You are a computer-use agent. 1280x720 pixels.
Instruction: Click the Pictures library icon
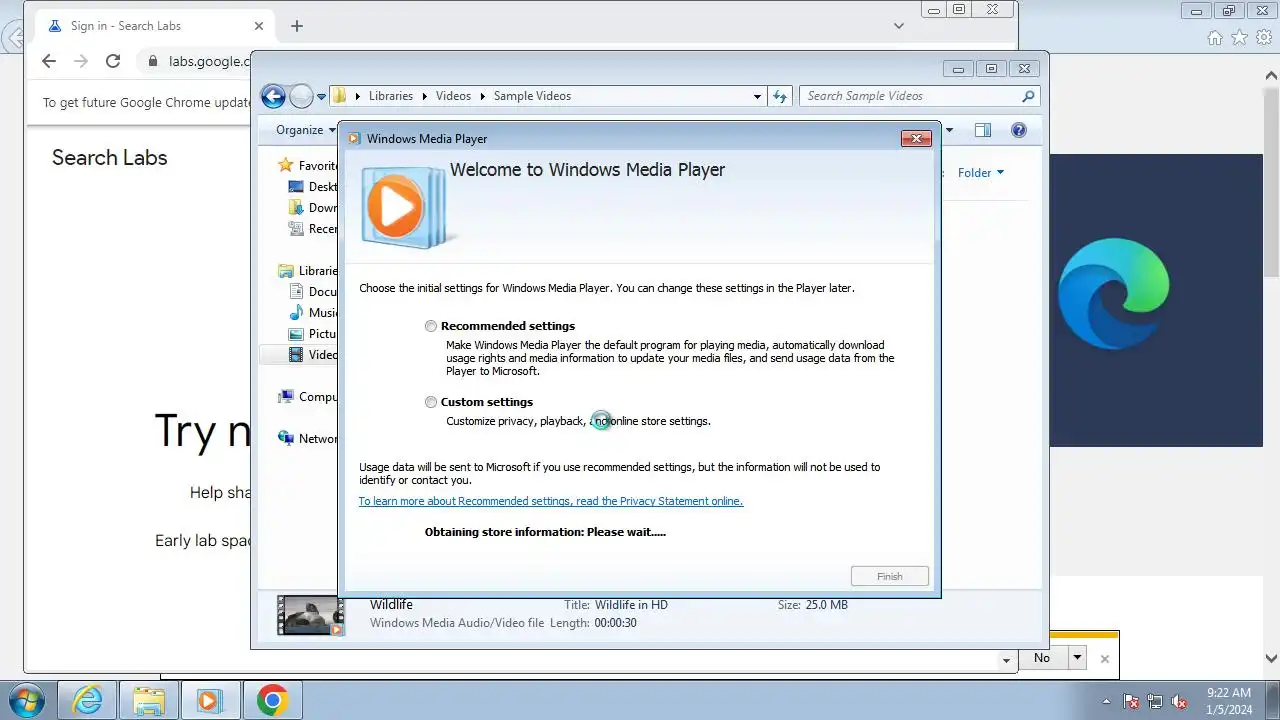[x=296, y=334]
